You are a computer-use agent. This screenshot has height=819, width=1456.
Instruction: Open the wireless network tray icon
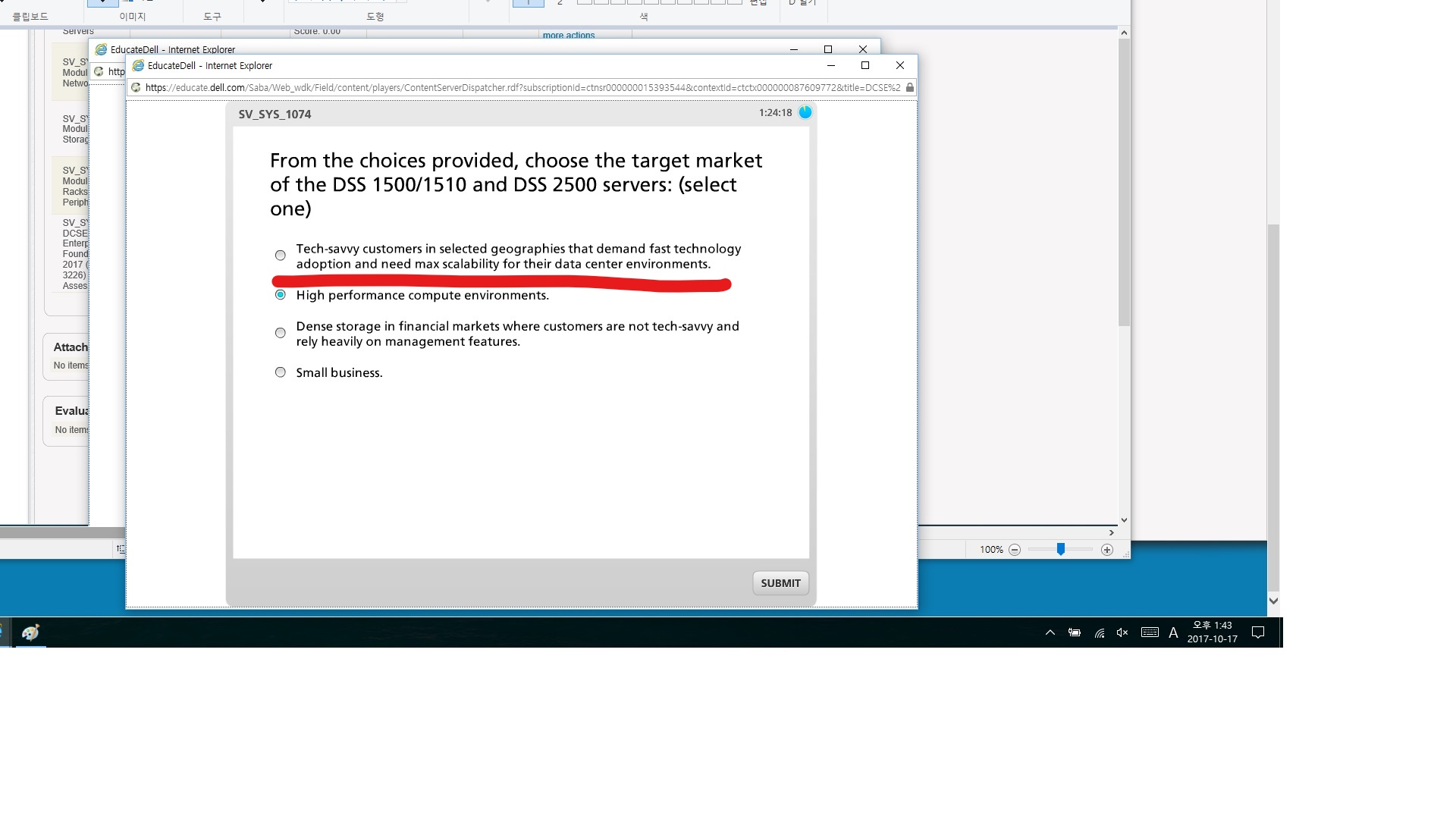[x=1099, y=632]
